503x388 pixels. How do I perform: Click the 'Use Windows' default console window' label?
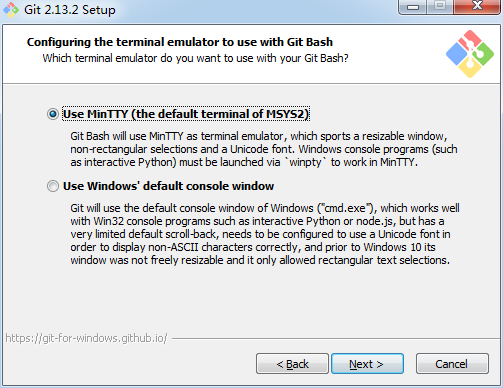168,186
